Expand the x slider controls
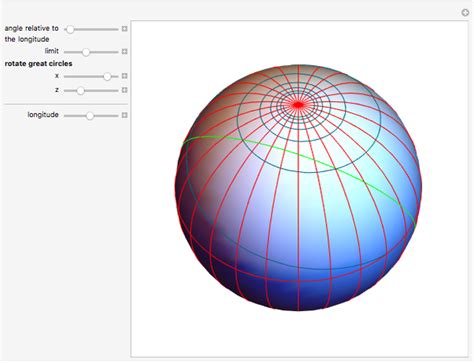Image resolution: width=474 pixels, height=363 pixels. click(125, 76)
